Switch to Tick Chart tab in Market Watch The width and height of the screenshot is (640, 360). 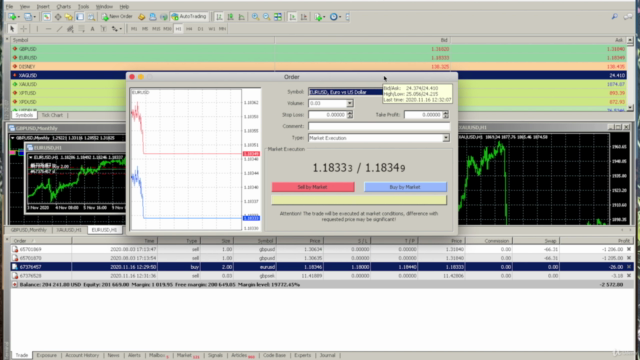52,115
